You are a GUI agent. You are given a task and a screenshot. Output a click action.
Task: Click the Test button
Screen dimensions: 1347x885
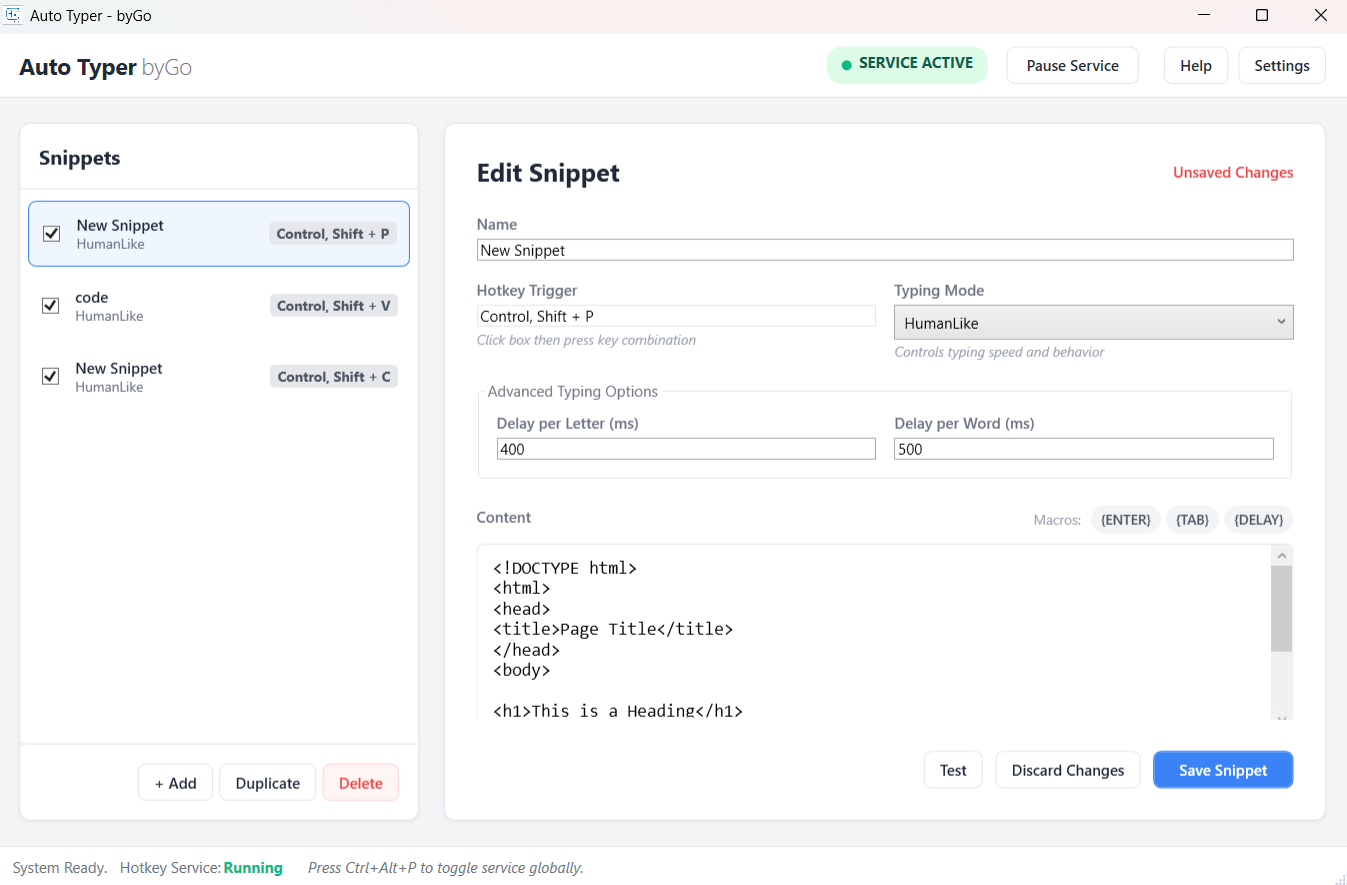point(953,770)
